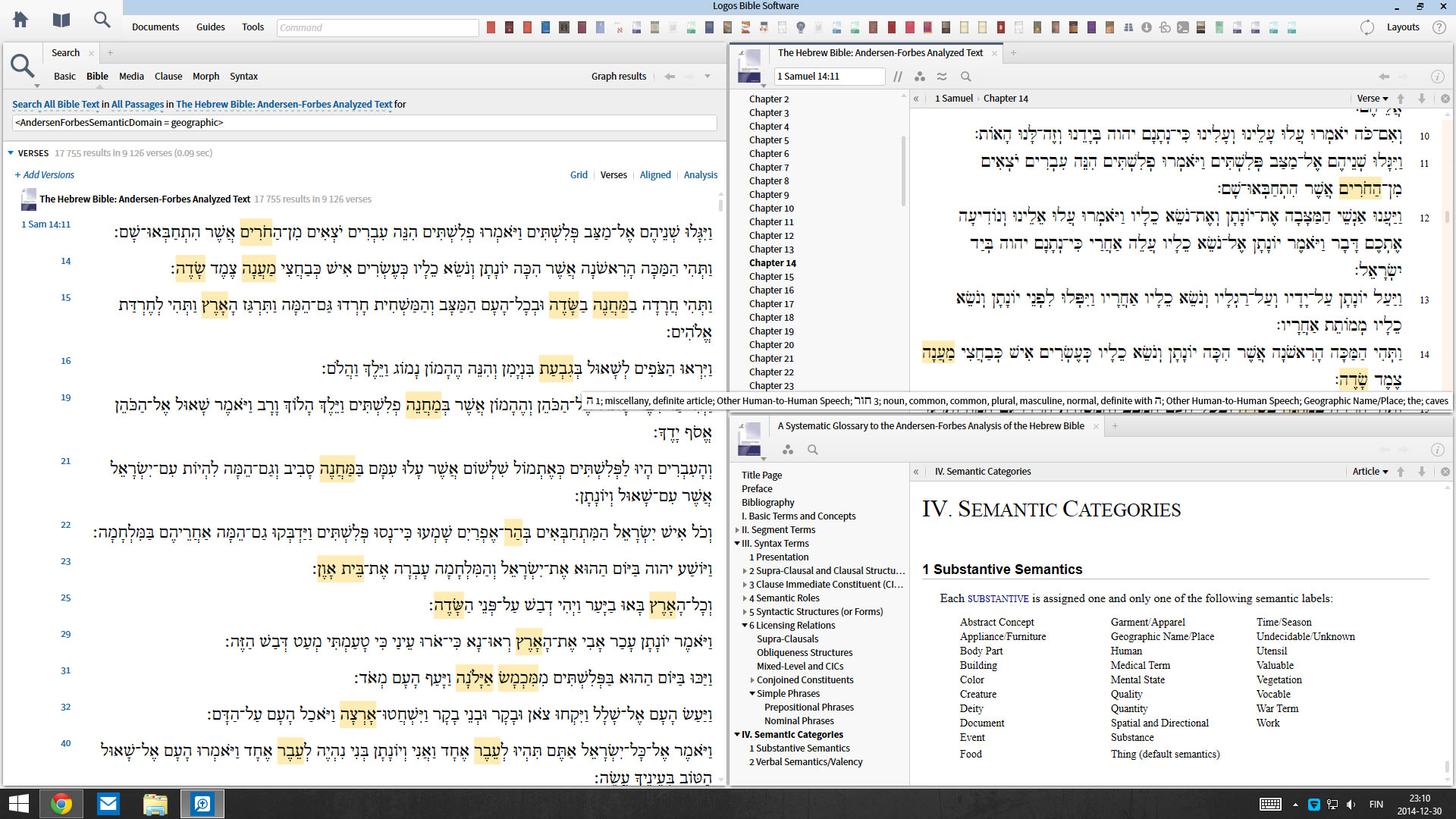Open inline search icon in Glossary panel
This screenshot has width=1456, height=819.
(x=813, y=450)
